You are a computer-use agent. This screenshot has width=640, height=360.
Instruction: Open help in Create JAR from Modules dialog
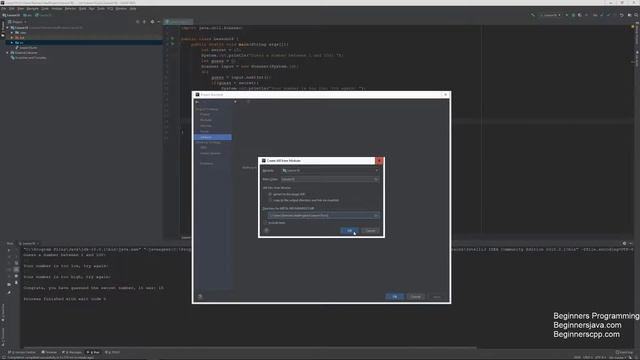pyautogui.click(x=266, y=231)
